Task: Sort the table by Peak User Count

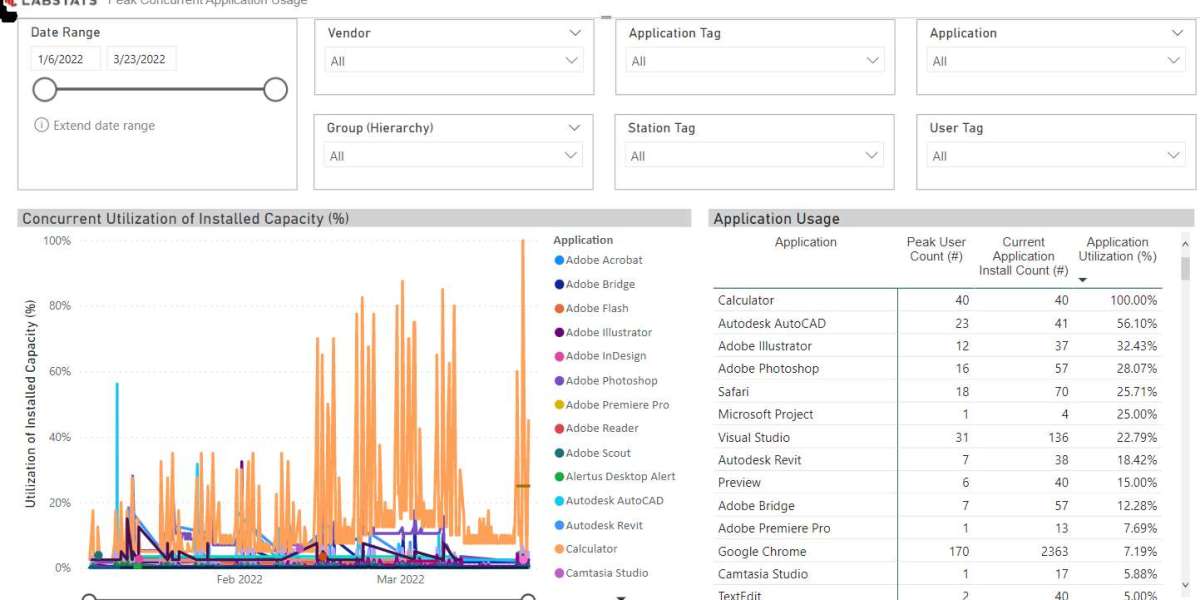Action: click(x=936, y=248)
